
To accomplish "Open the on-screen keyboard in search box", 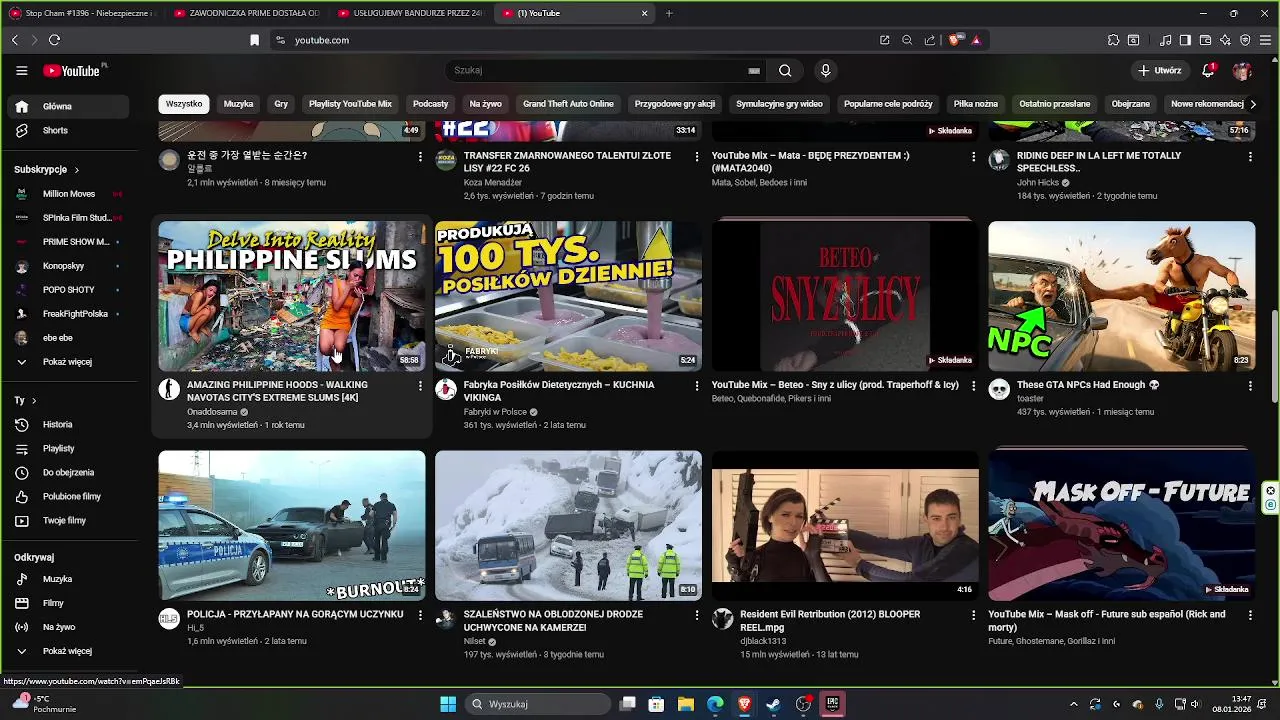I will pos(754,71).
